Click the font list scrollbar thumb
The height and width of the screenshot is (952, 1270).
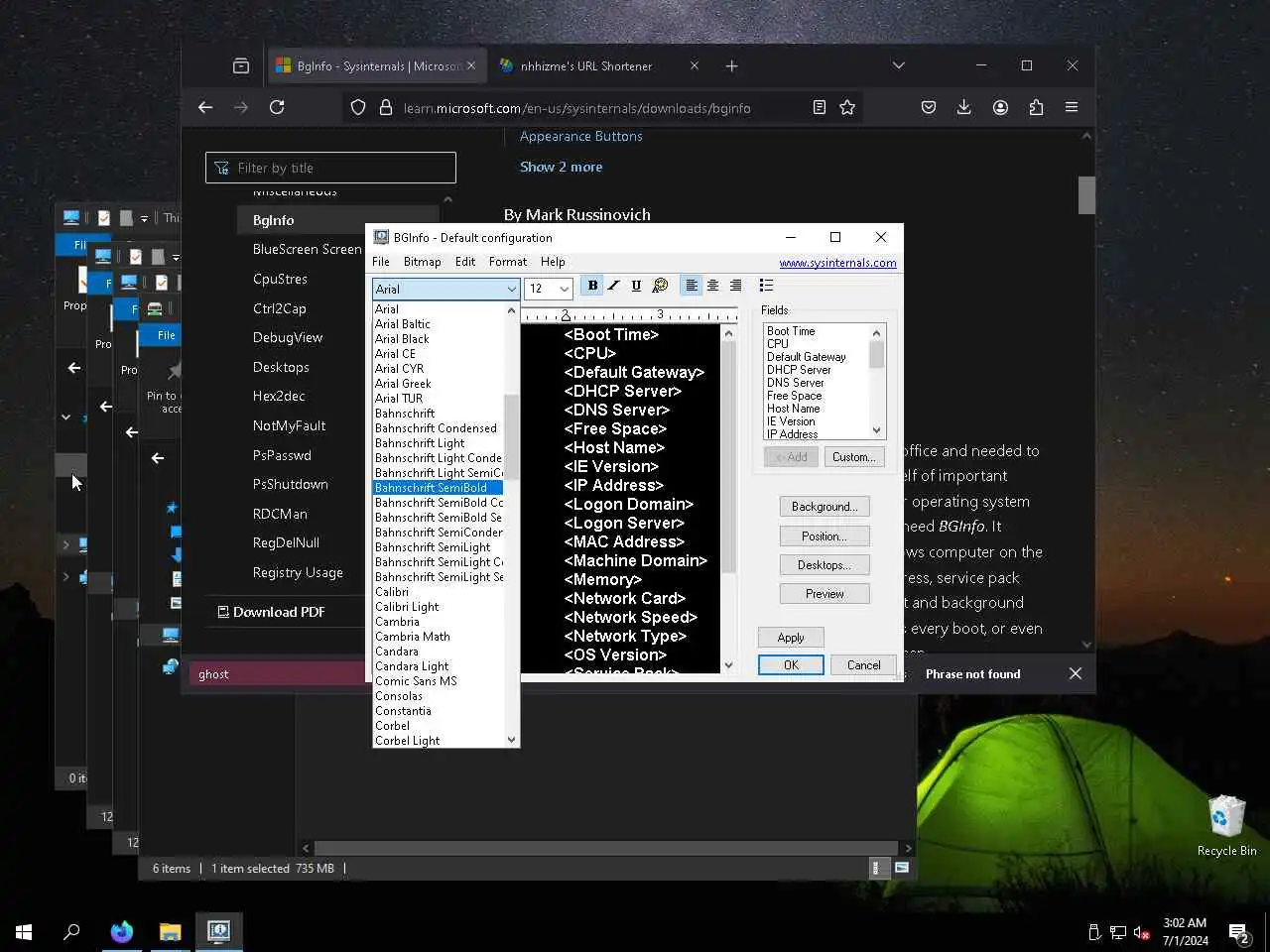point(511,436)
